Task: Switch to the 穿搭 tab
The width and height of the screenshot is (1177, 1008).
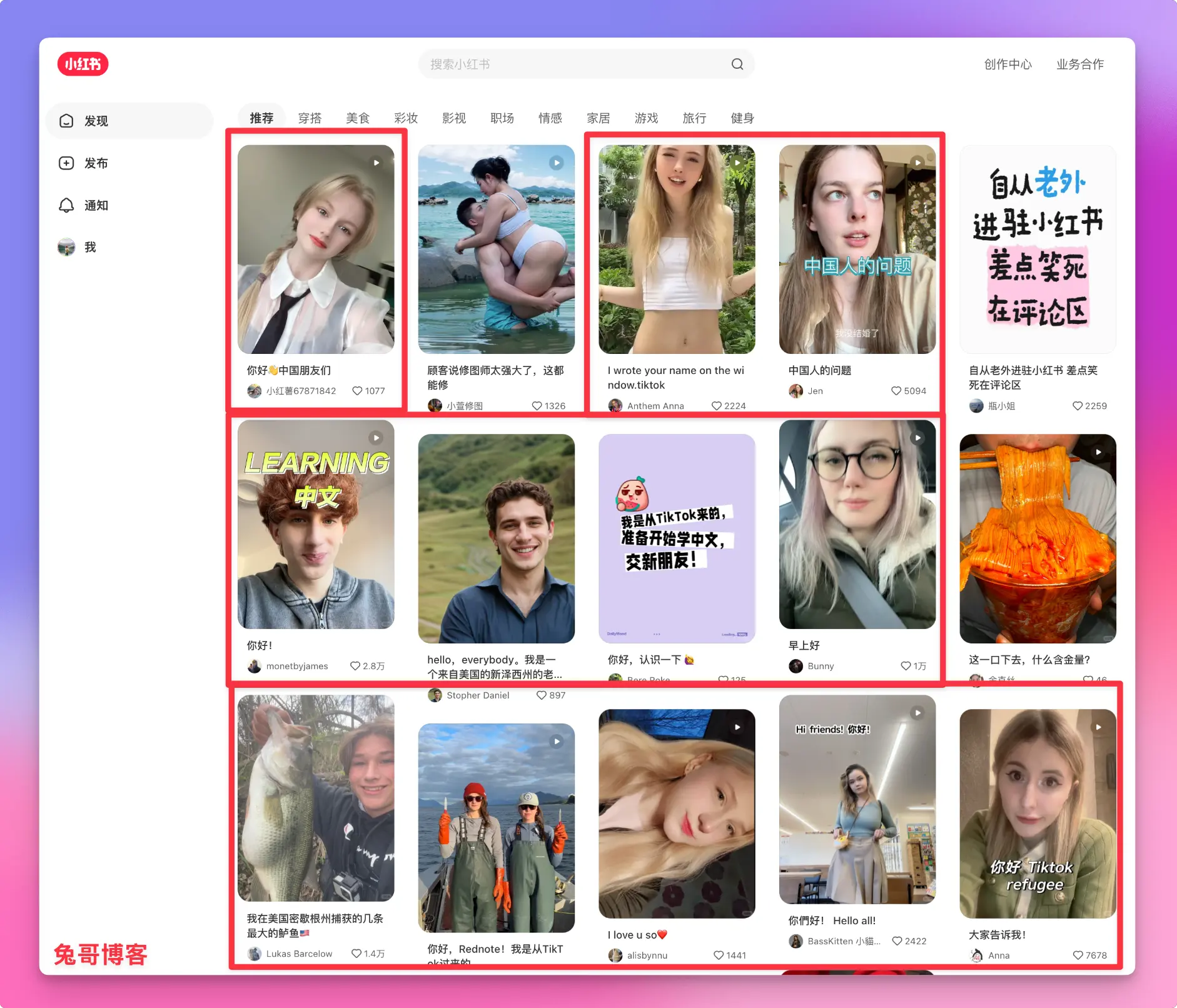Action: tap(310, 118)
